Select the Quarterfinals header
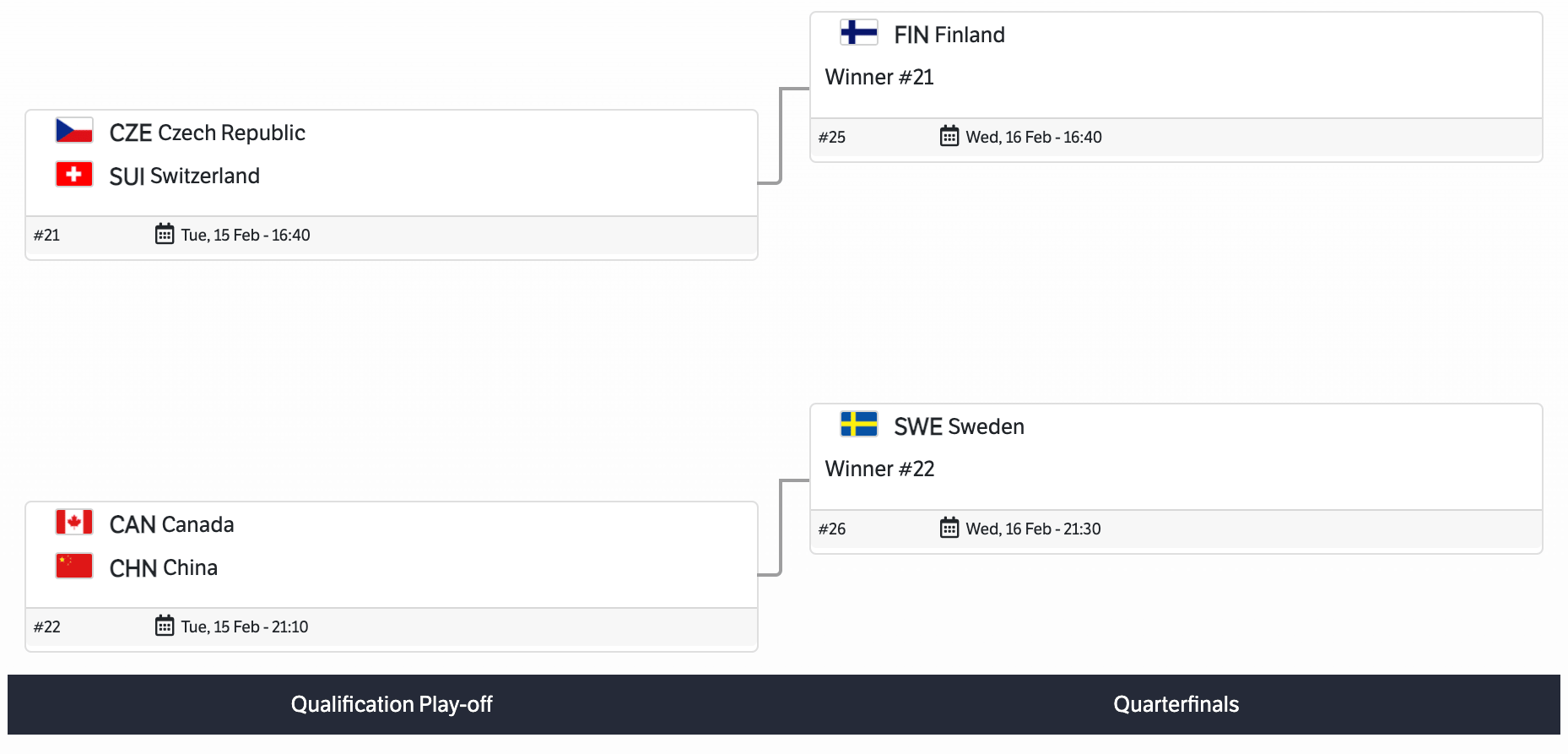Image resolution: width=1568 pixels, height=754 pixels. [x=1176, y=704]
